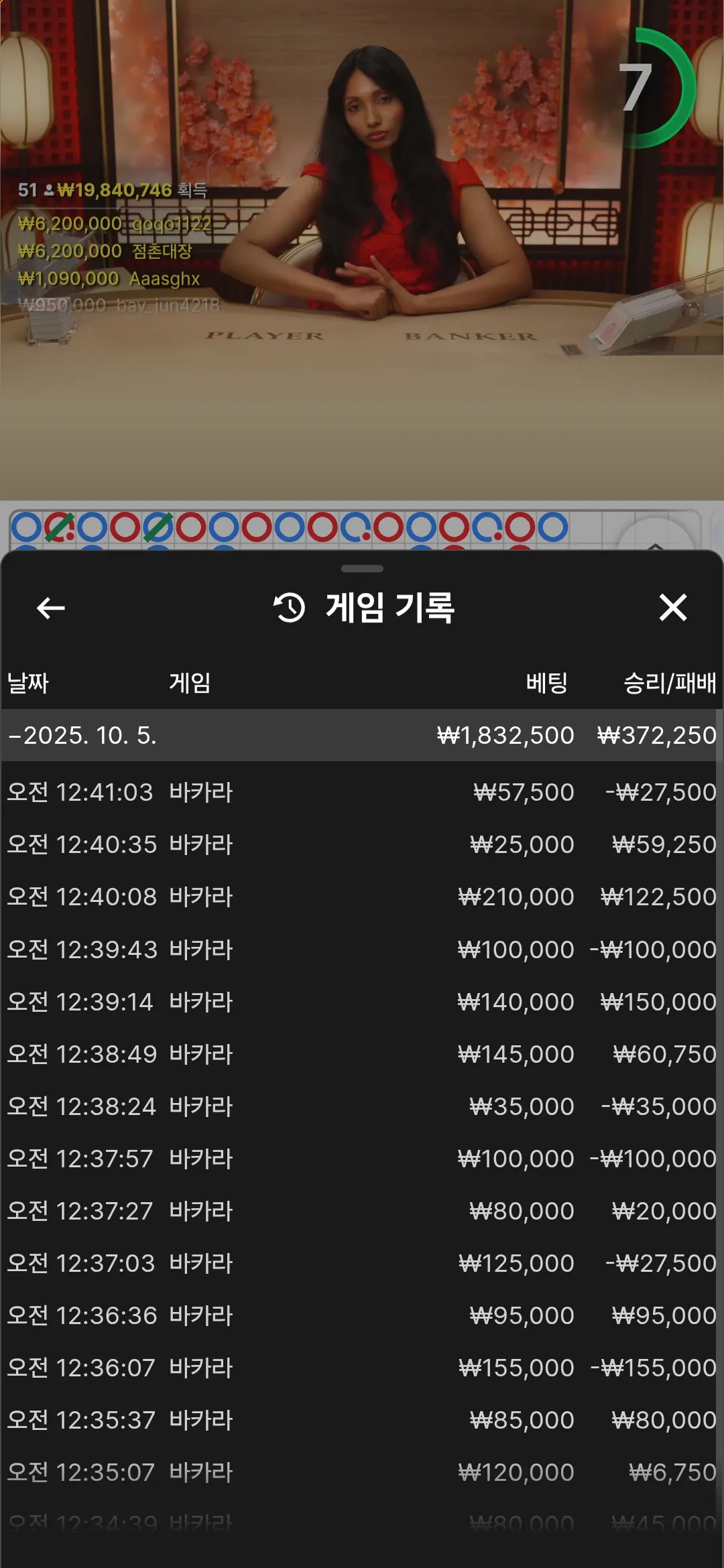View the 오전 12:39:14 round details

[362, 1002]
